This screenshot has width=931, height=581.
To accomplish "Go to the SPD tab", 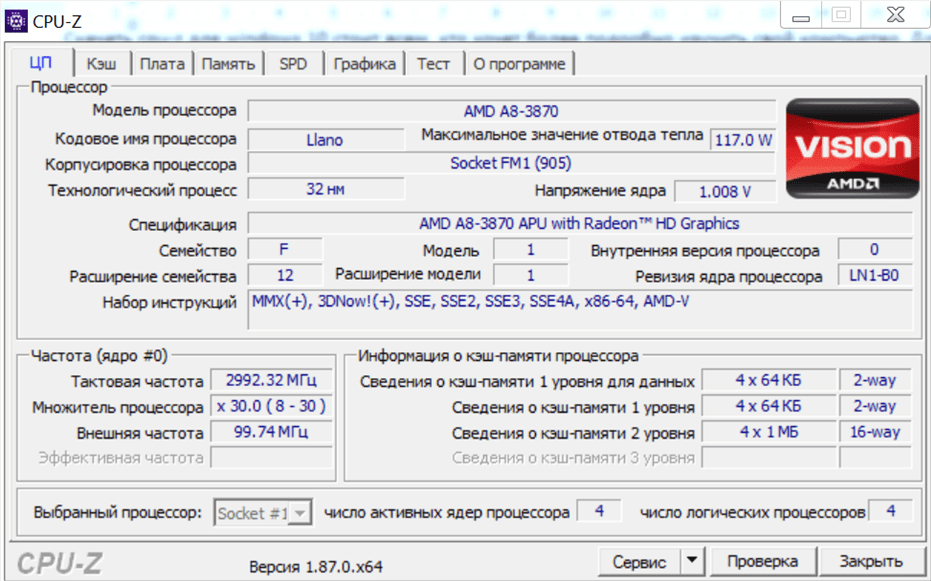I will click(293, 64).
